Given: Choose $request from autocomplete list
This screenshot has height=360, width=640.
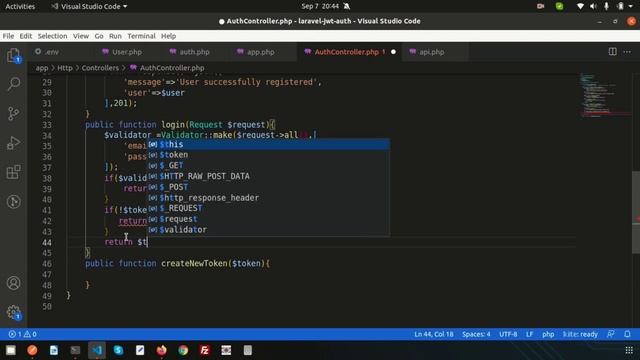Looking at the screenshot, I should 268,219.
